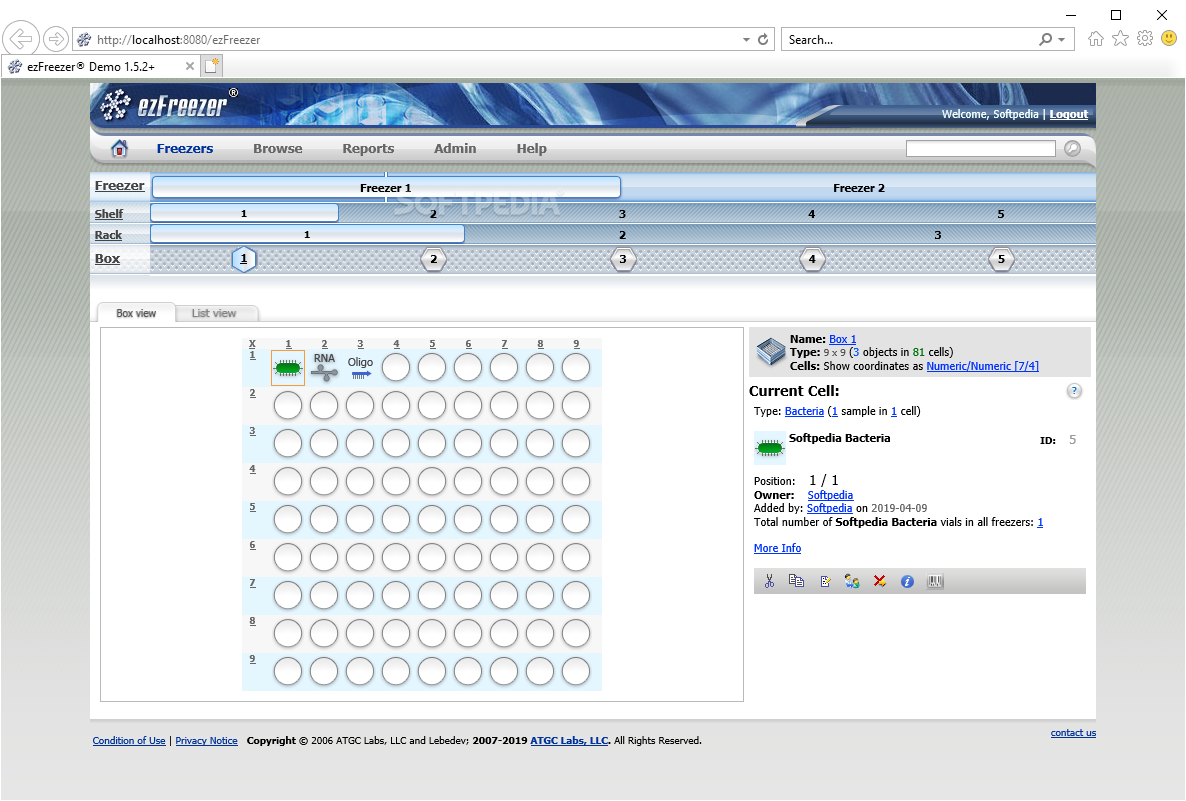Viewport: 1186px width, 801px height.
Task: Open the Owner Softpedia link
Action: [830, 495]
